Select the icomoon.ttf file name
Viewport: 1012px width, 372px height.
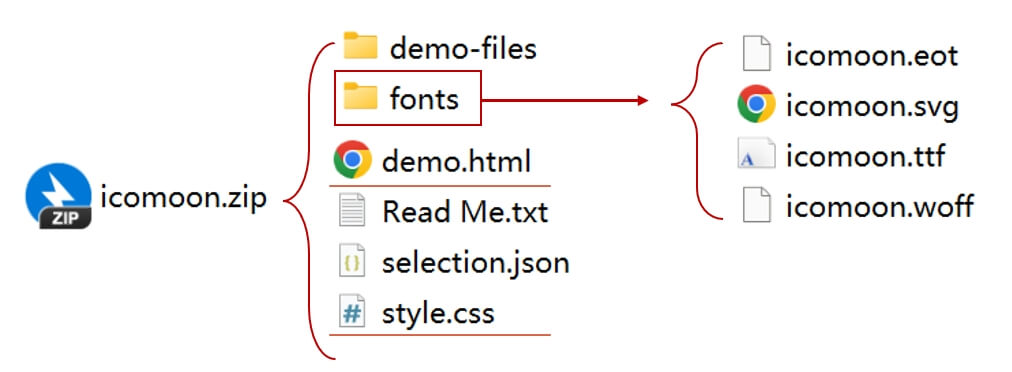click(x=865, y=157)
